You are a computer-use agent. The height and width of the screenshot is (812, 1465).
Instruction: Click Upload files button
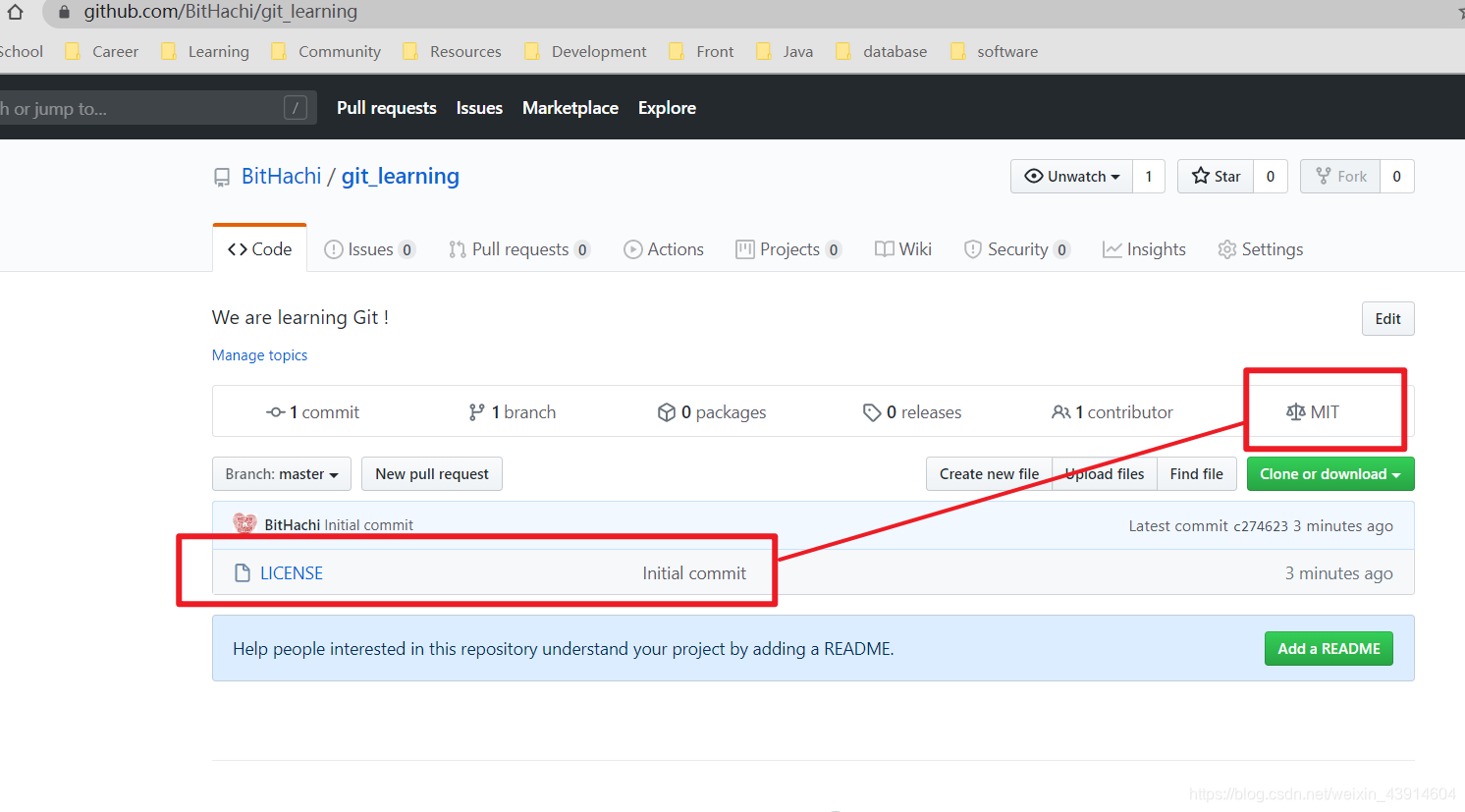pos(1105,474)
